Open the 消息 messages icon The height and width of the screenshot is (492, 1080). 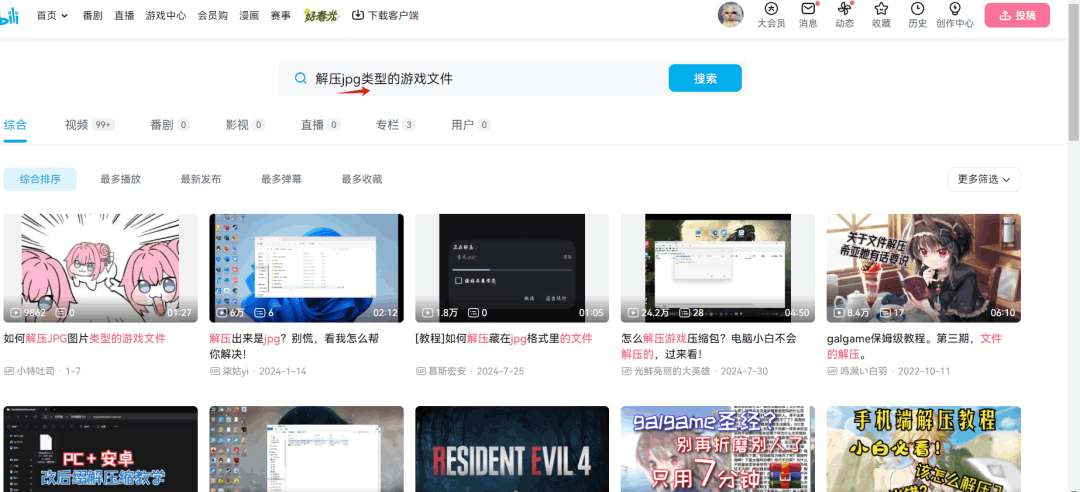pos(808,10)
